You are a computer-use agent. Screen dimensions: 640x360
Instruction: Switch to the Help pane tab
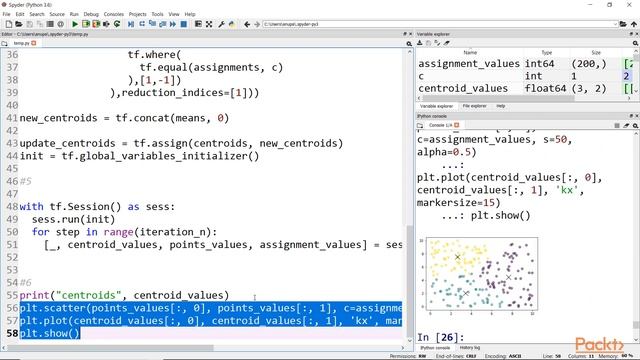(x=501, y=106)
